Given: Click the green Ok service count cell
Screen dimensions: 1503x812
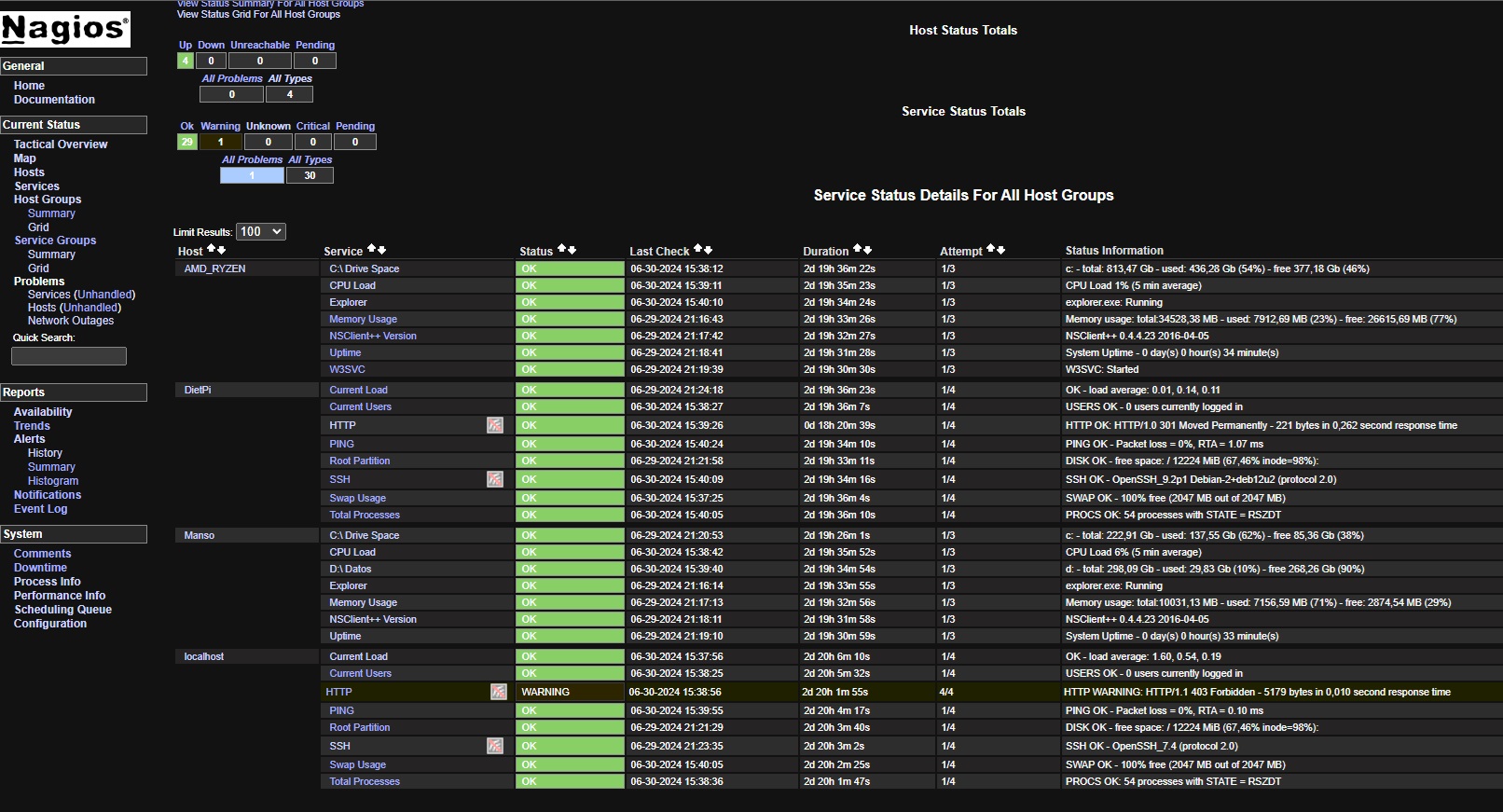Looking at the screenshot, I should pyautogui.click(x=186, y=142).
